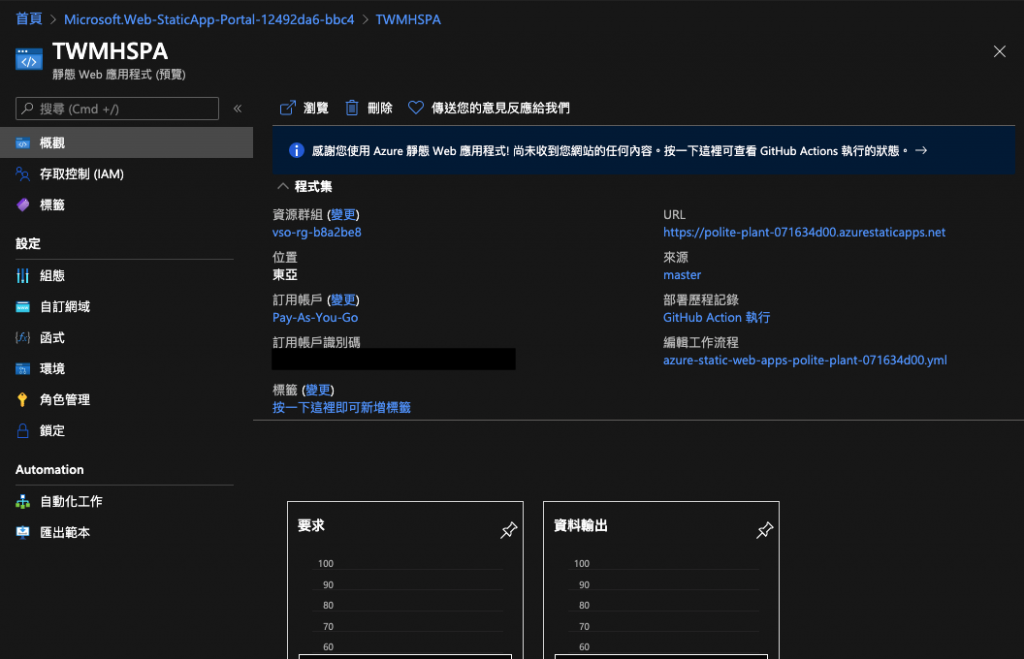Image resolution: width=1024 pixels, height=659 pixels.
Task: Click the 環境 environments icon in the sidebar
Action: (x=23, y=369)
